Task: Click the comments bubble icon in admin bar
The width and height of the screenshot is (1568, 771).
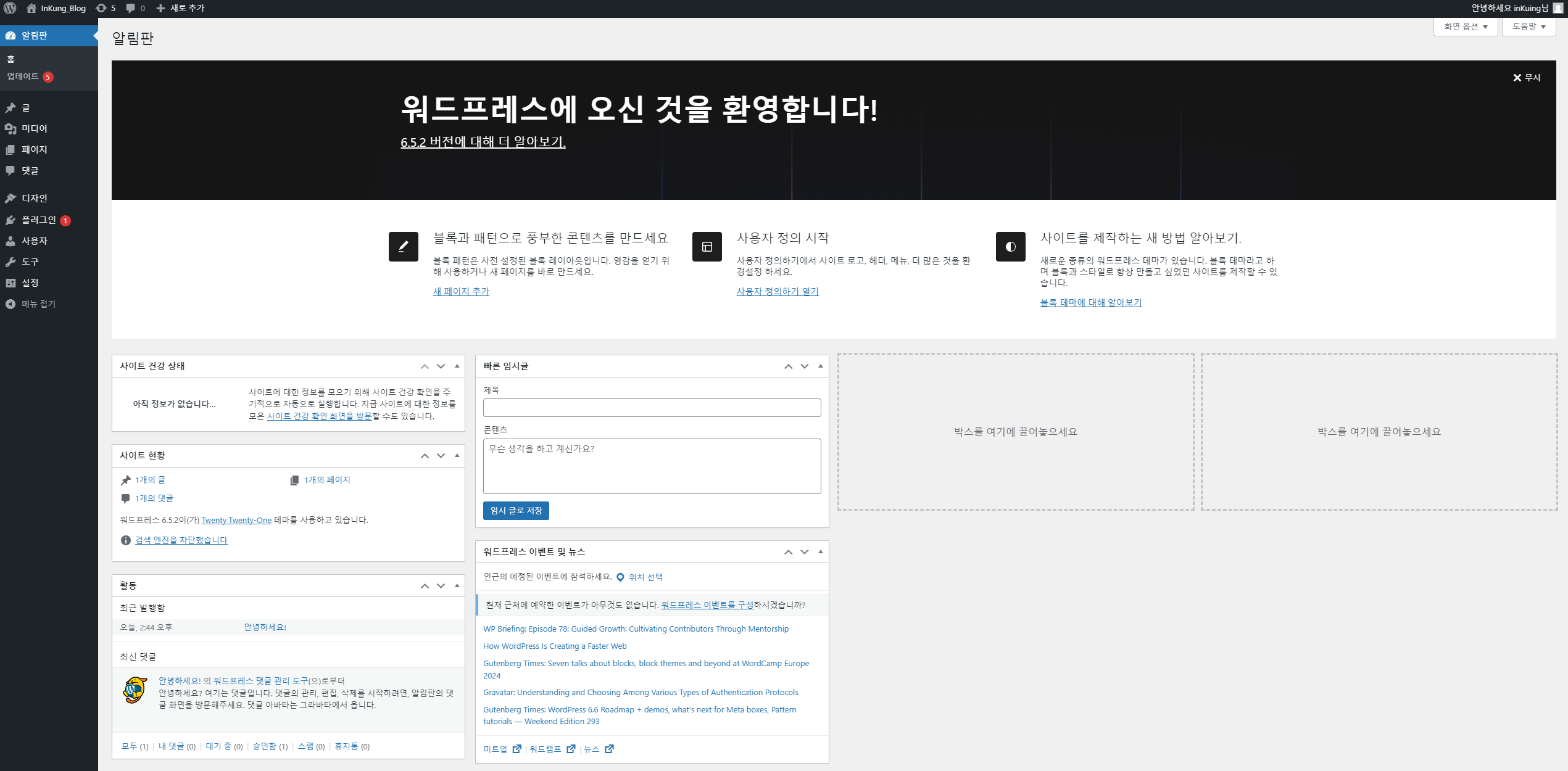Action: pyautogui.click(x=130, y=8)
